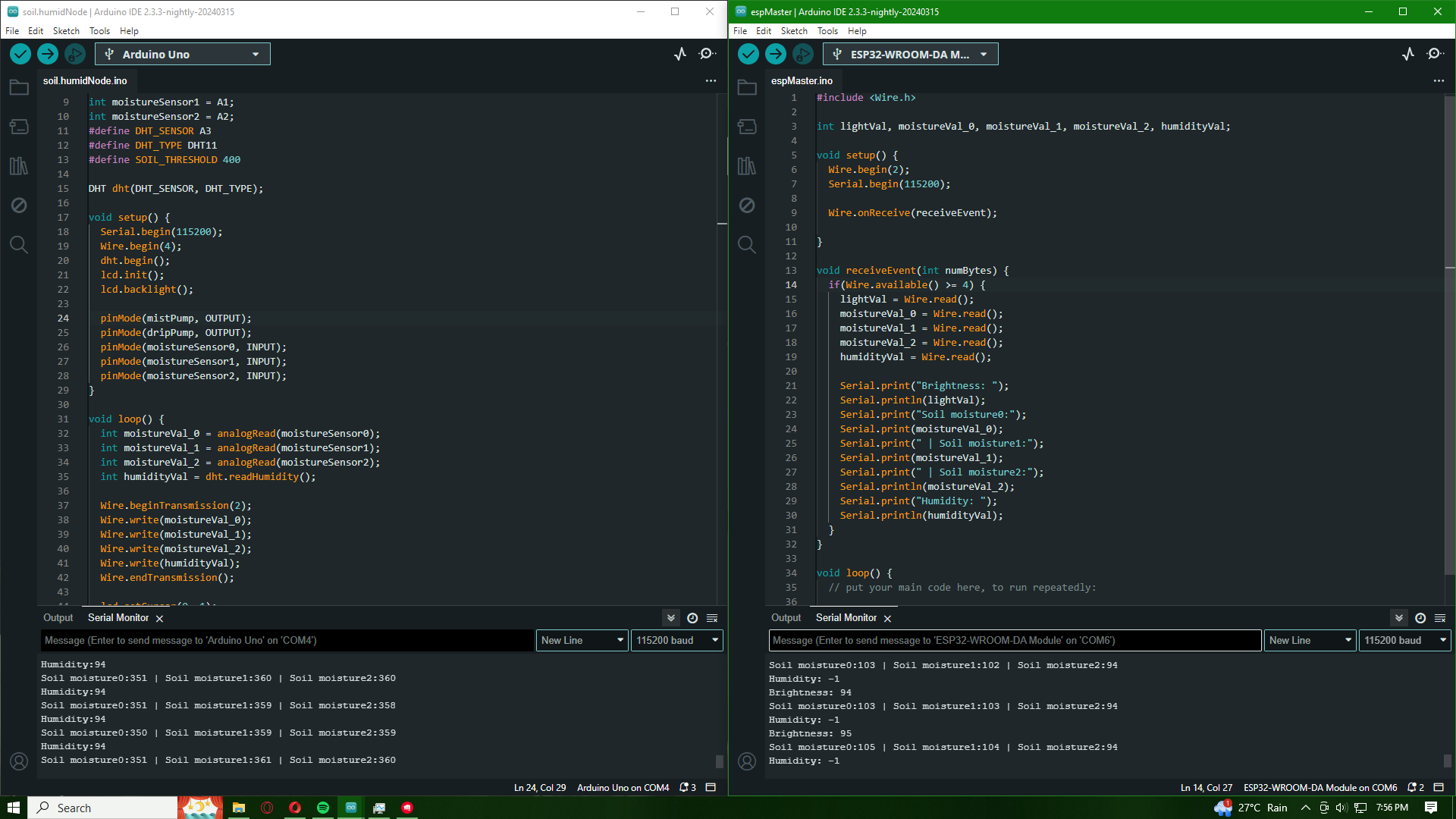This screenshot has width=1456, height=819.
Task: Switch to the Output tab in the left window
Action: coord(58,618)
